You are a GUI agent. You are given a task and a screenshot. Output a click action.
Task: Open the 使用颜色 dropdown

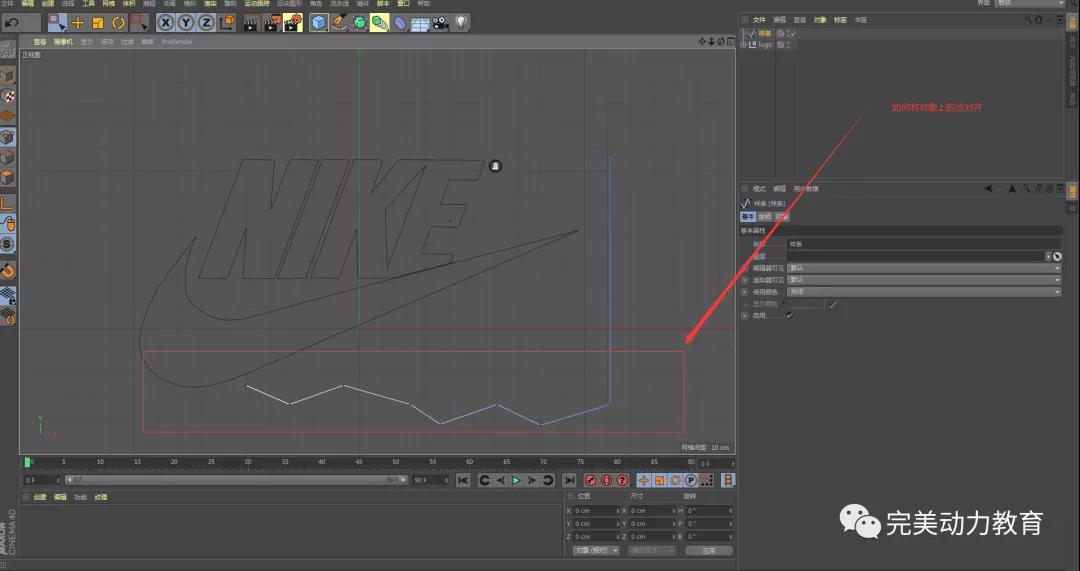coord(924,292)
